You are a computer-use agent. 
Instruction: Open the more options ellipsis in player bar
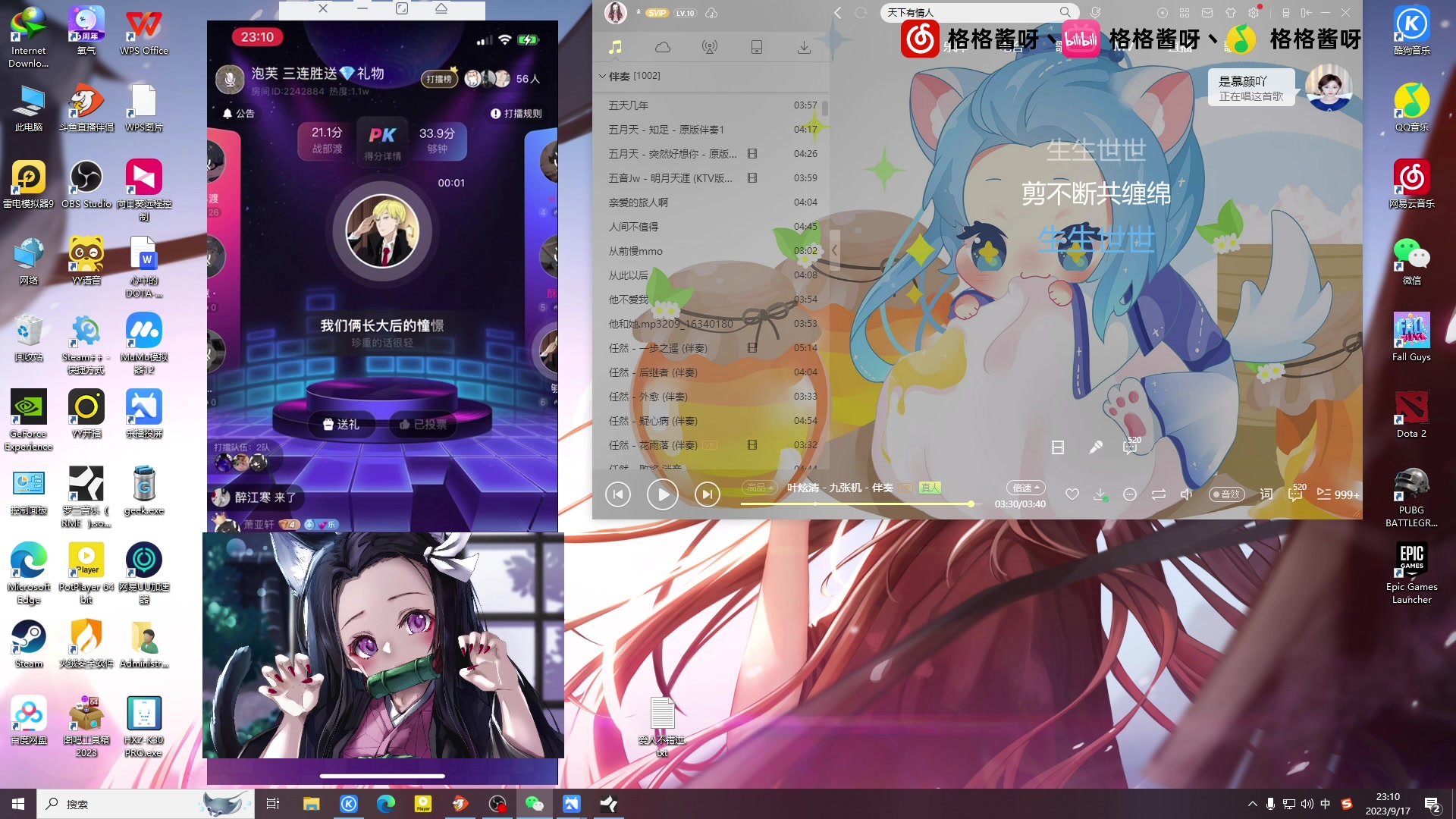tap(1130, 494)
